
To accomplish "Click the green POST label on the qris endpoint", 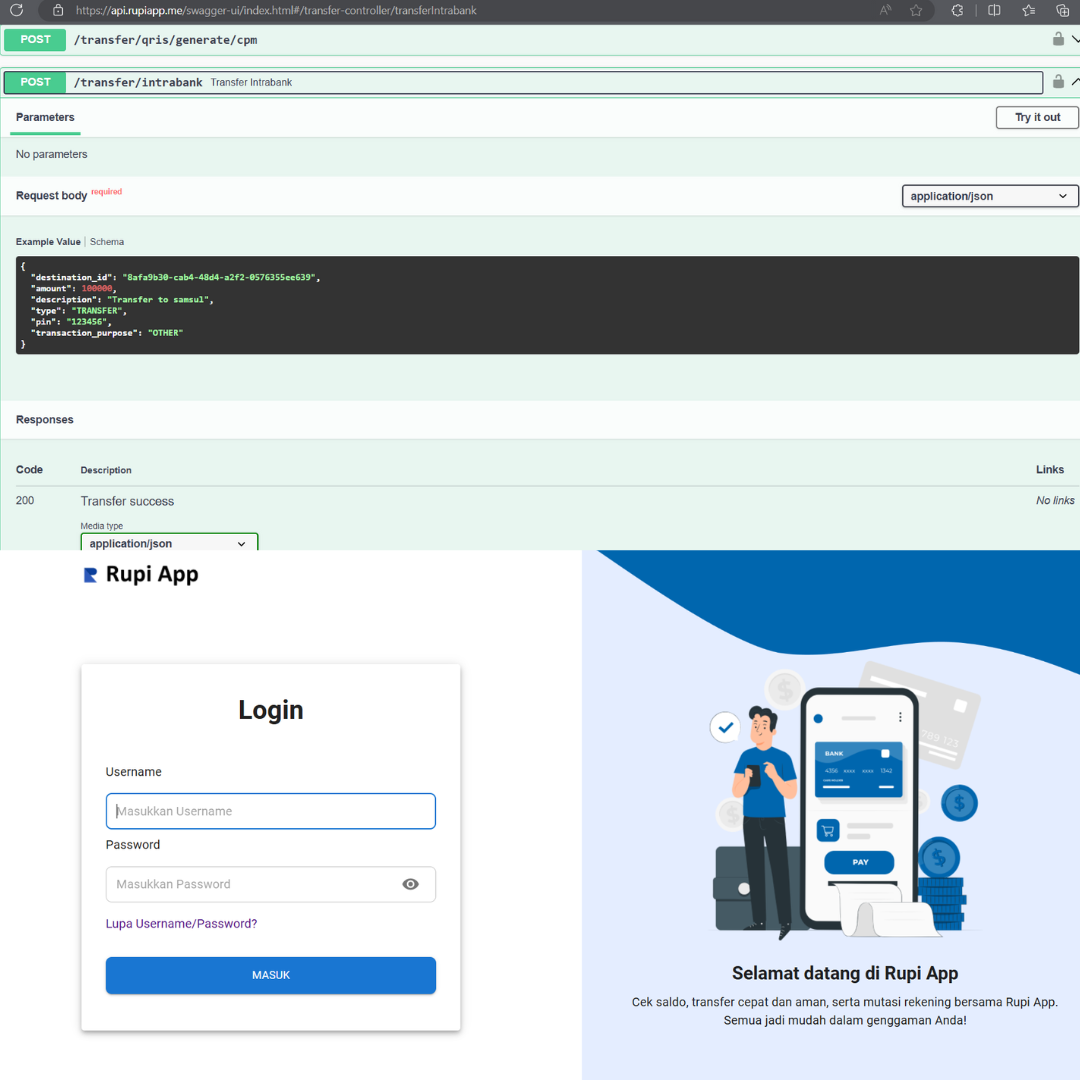I will pyautogui.click(x=35, y=39).
